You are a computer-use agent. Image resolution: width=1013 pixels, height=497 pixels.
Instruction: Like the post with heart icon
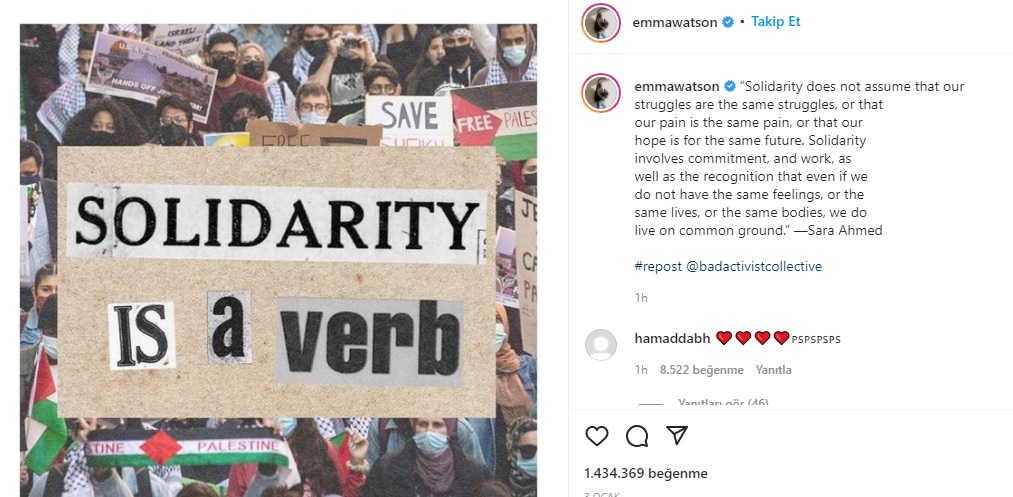(596, 436)
